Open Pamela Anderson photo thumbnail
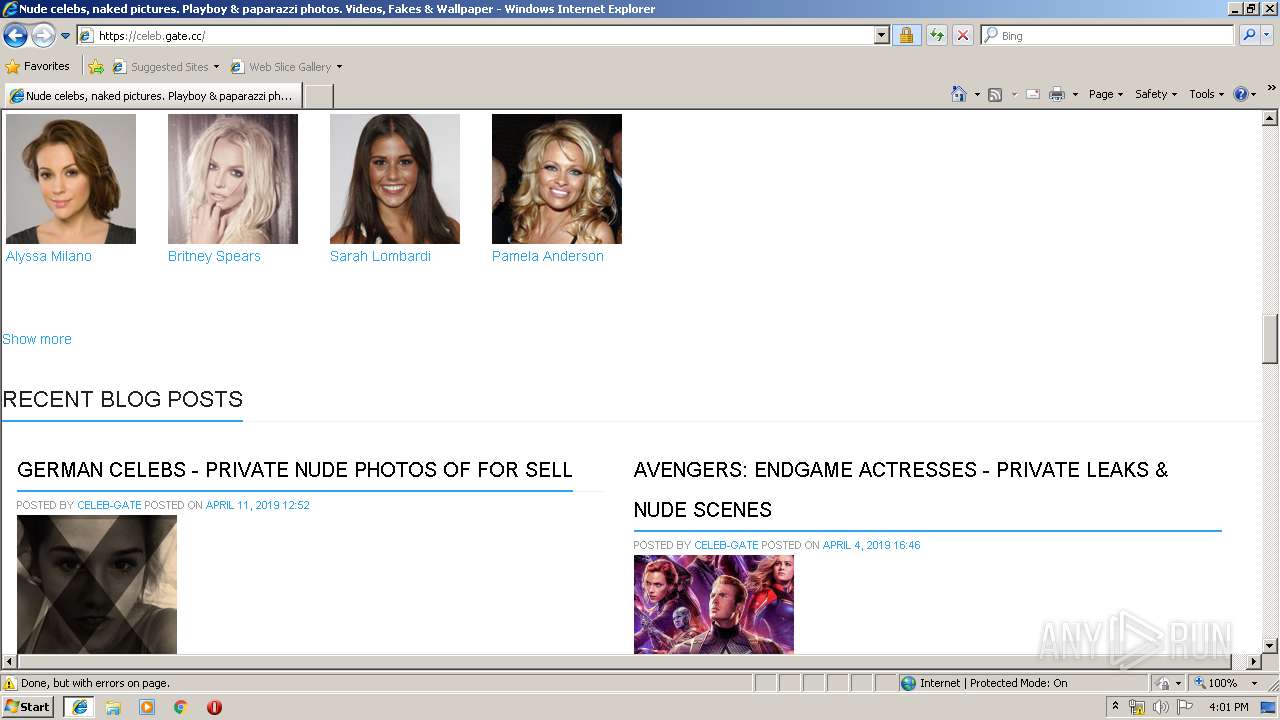The width and height of the screenshot is (1280, 720). pos(557,179)
